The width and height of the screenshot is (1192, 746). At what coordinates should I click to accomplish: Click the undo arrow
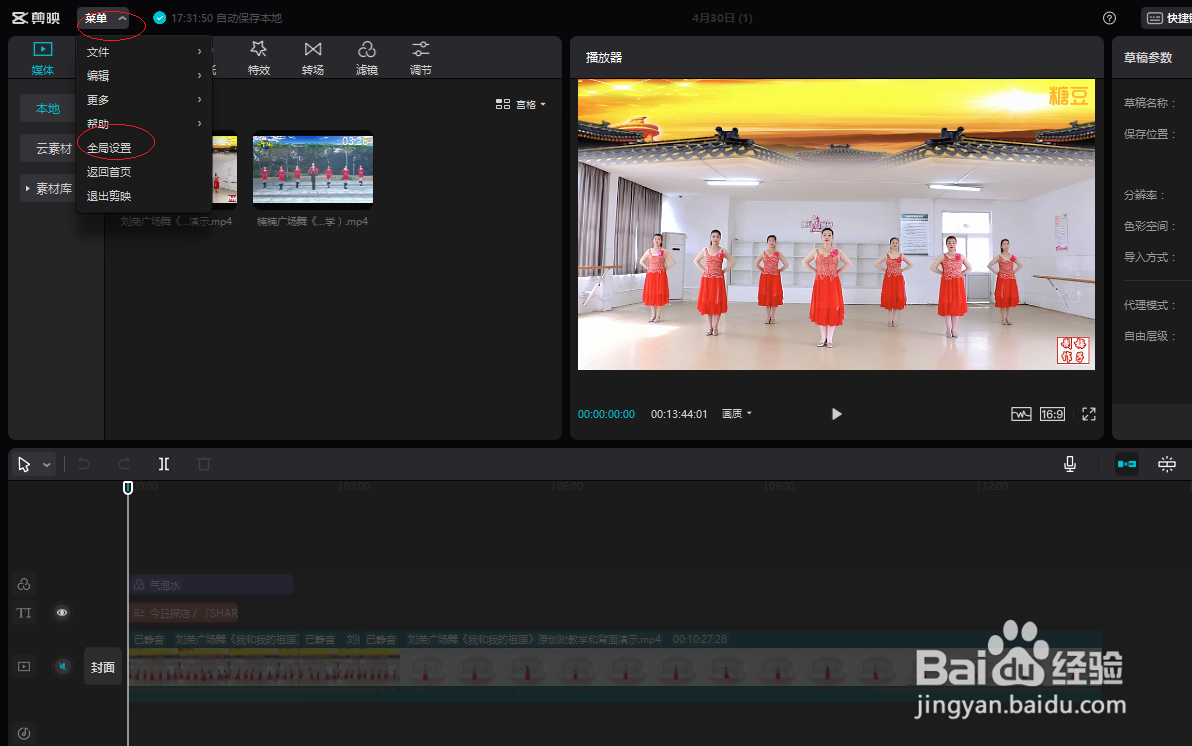click(84, 464)
